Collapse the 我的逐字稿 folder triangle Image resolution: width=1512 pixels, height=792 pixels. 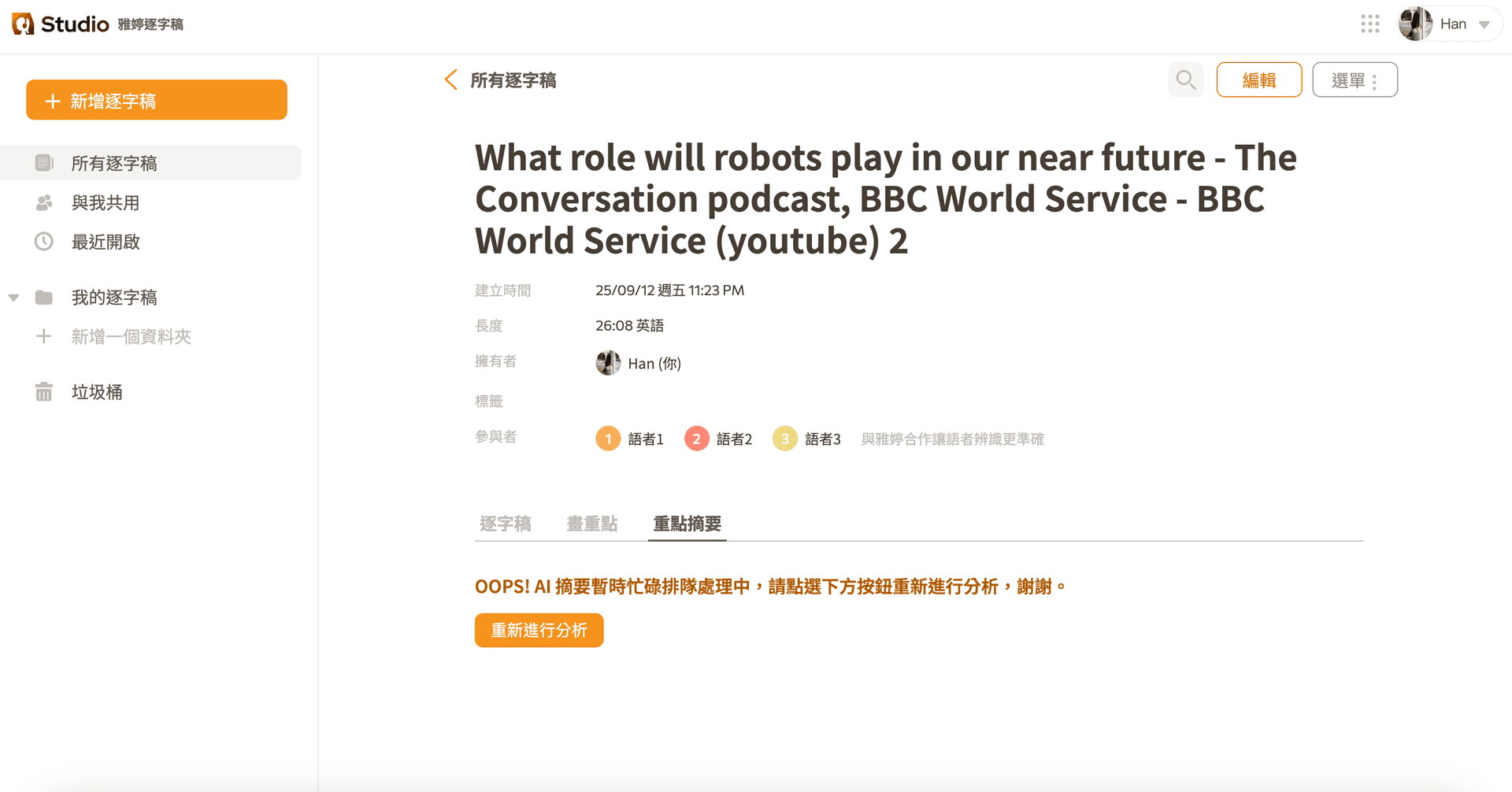pos(13,298)
